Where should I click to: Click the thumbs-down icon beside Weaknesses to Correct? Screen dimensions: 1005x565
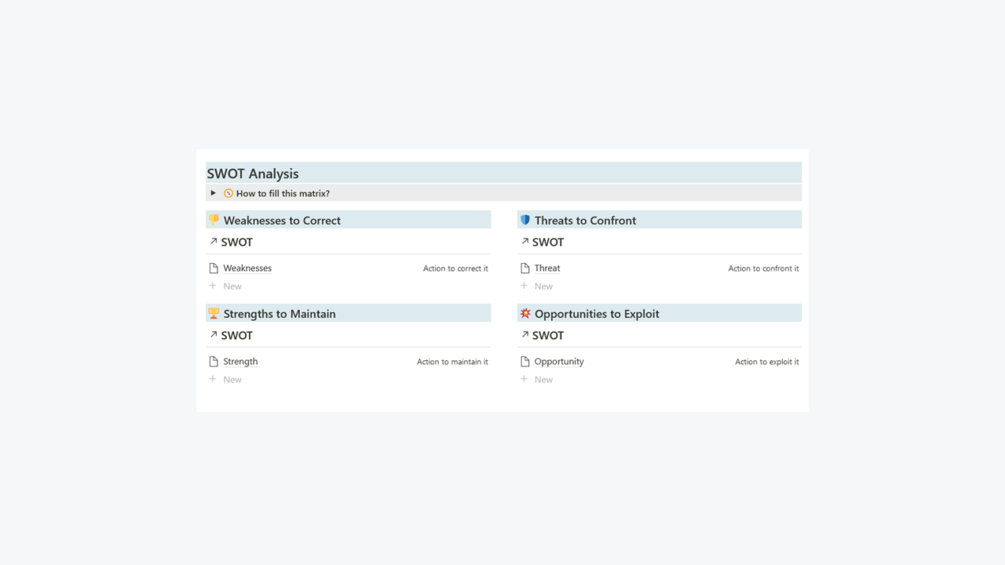(x=213, y=220)
